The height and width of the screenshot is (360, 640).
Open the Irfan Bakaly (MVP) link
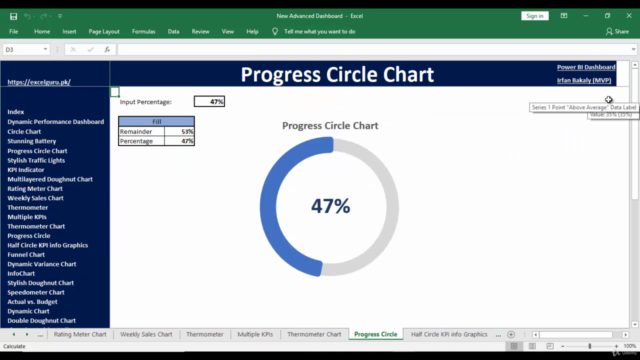584,80
